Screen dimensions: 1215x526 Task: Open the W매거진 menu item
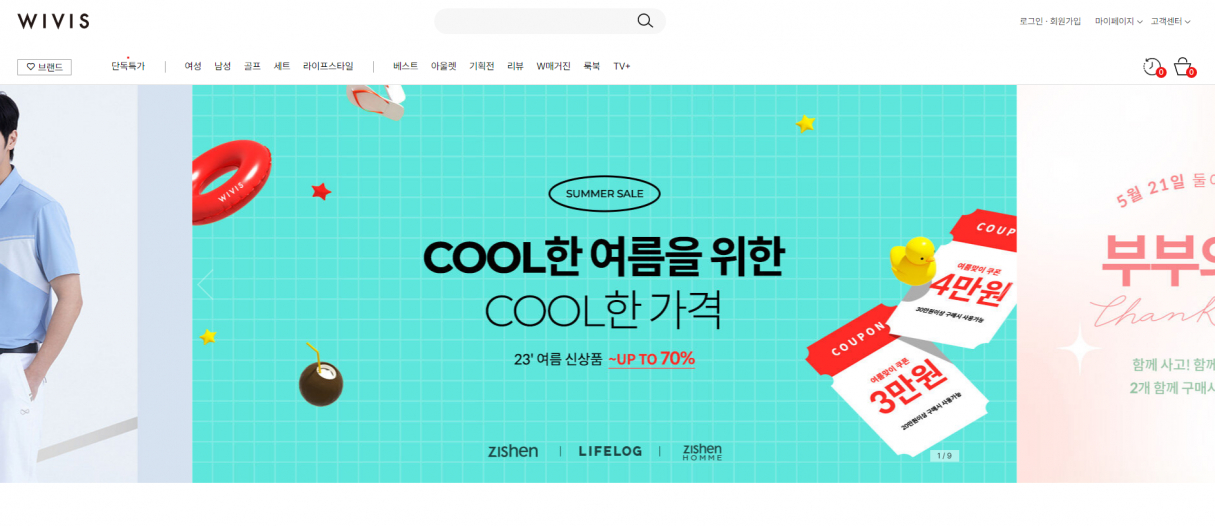553,66
